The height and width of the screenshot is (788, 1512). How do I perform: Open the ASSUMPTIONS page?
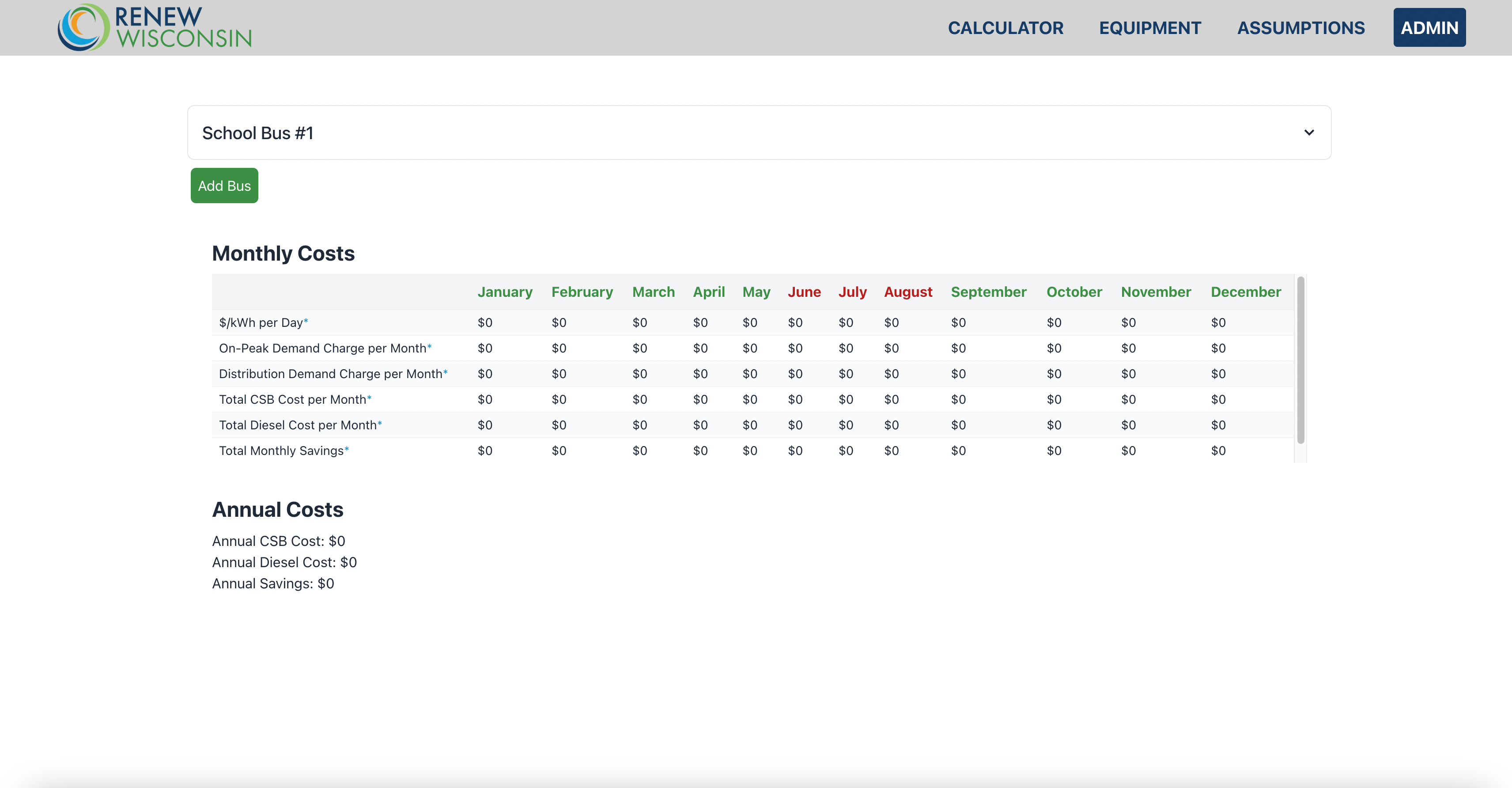click(x=1300, y=27)
